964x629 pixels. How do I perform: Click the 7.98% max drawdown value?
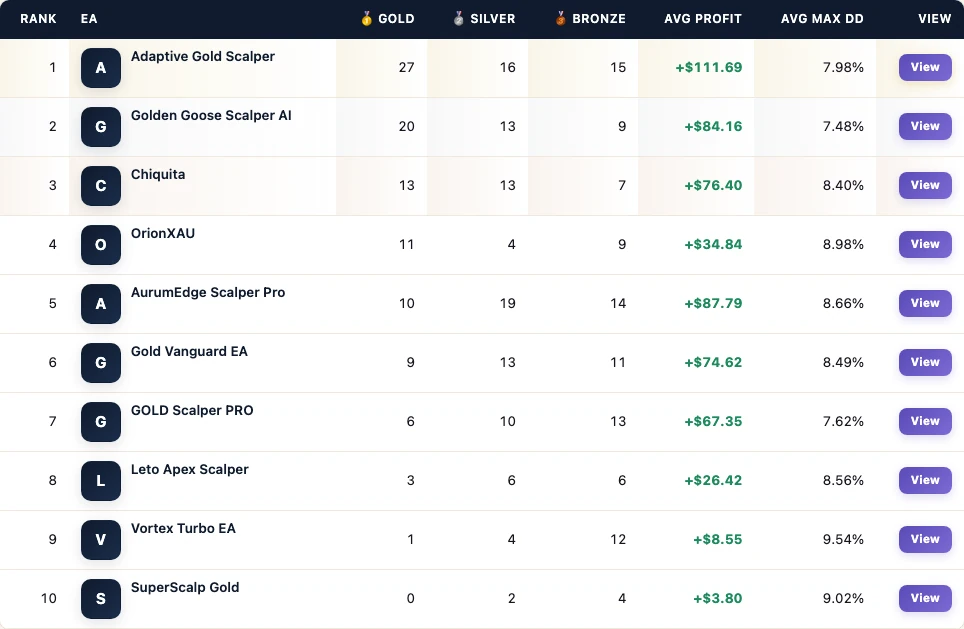843,68
